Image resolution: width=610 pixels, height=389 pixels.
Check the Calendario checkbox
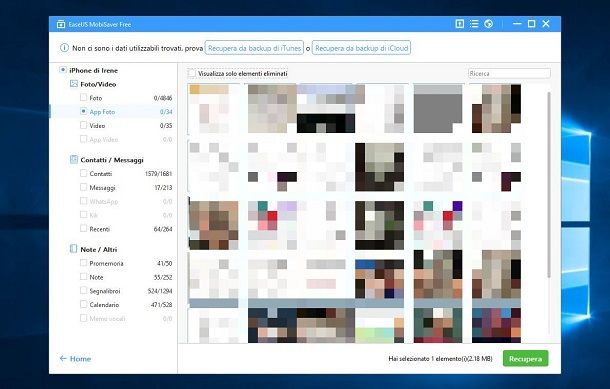(x=83, y=304)
